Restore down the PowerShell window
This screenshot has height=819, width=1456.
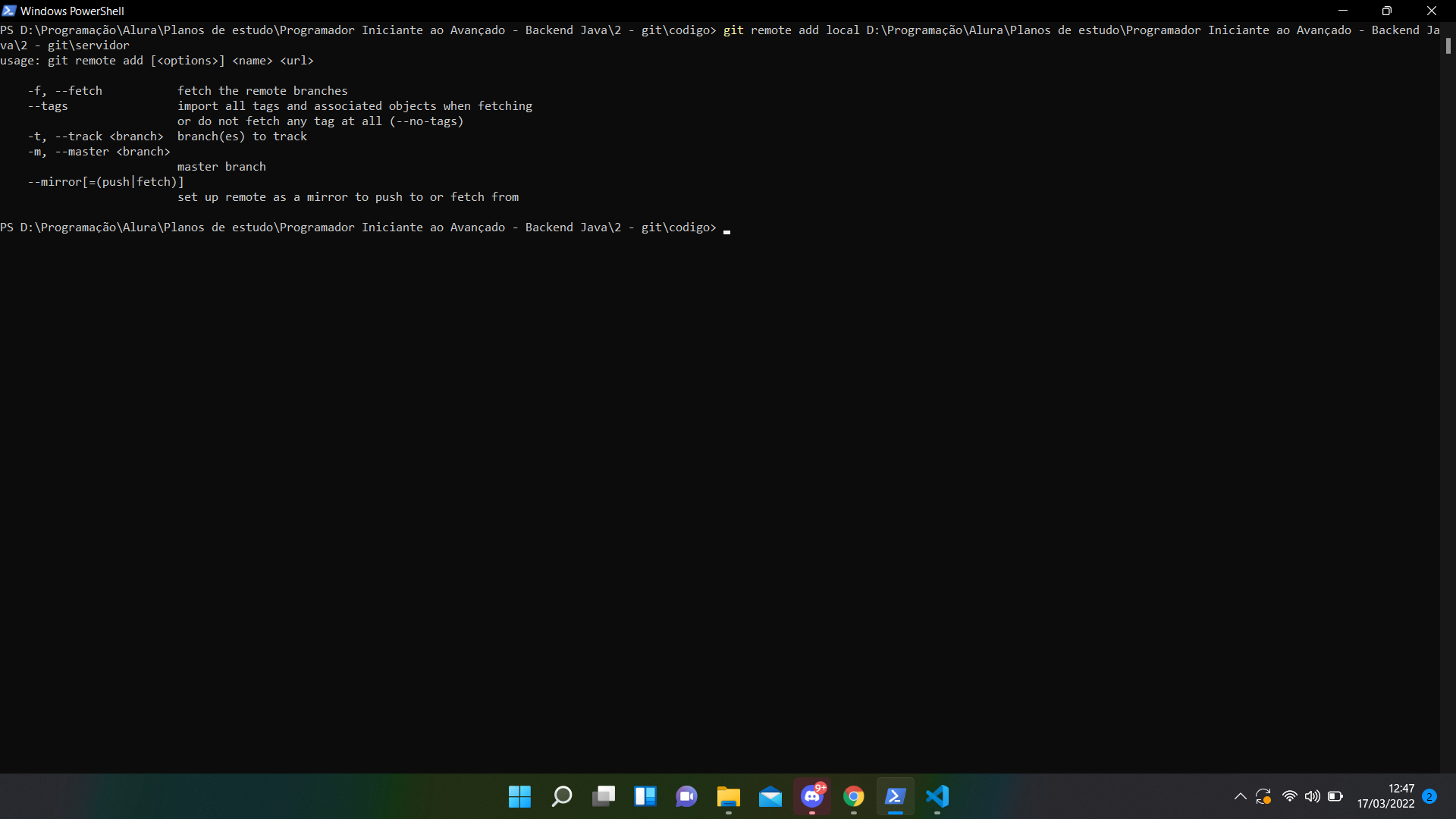(x=1387, y=11)
